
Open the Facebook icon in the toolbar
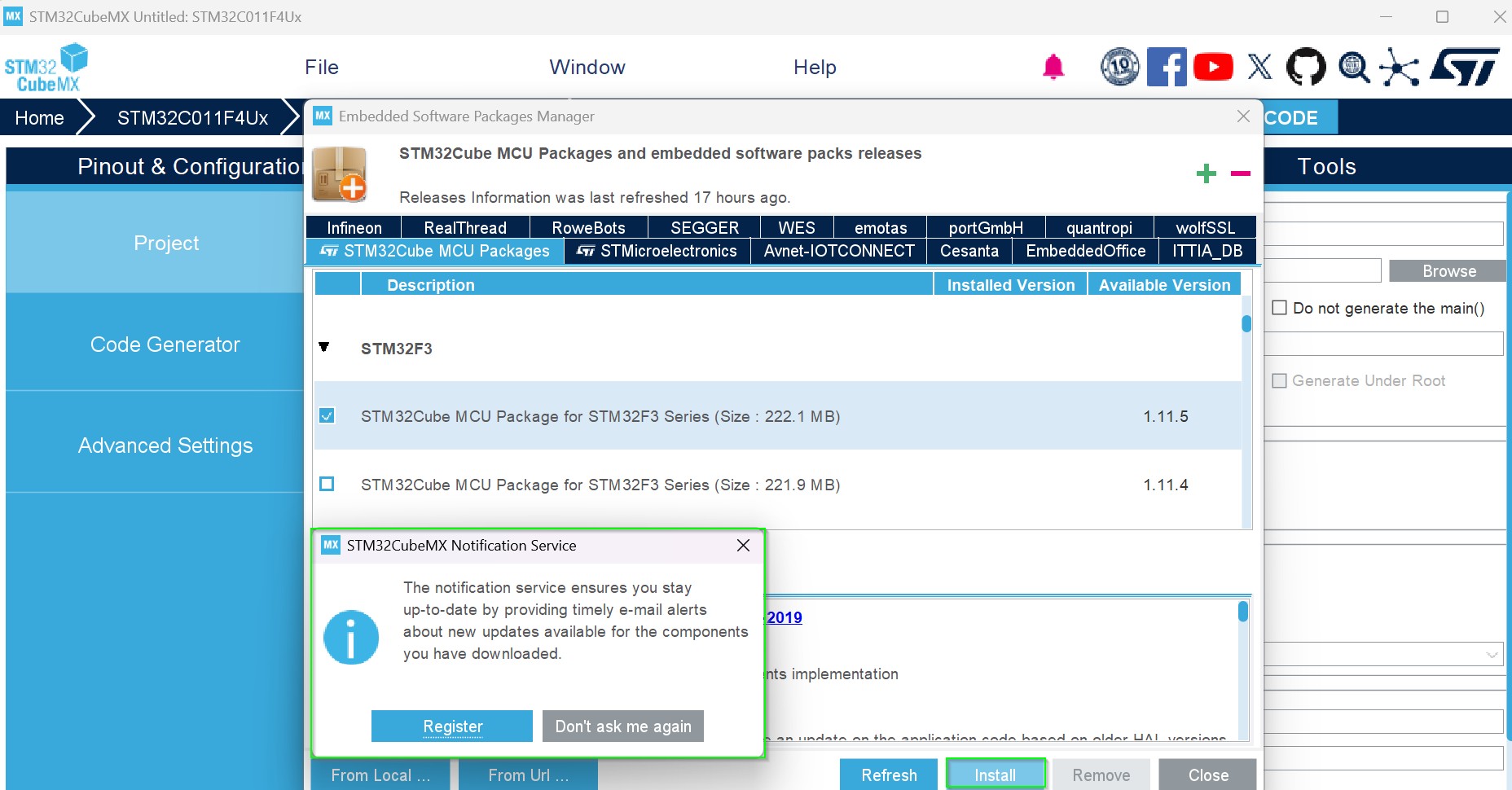pyautogui.click(x=1167, y=67)
